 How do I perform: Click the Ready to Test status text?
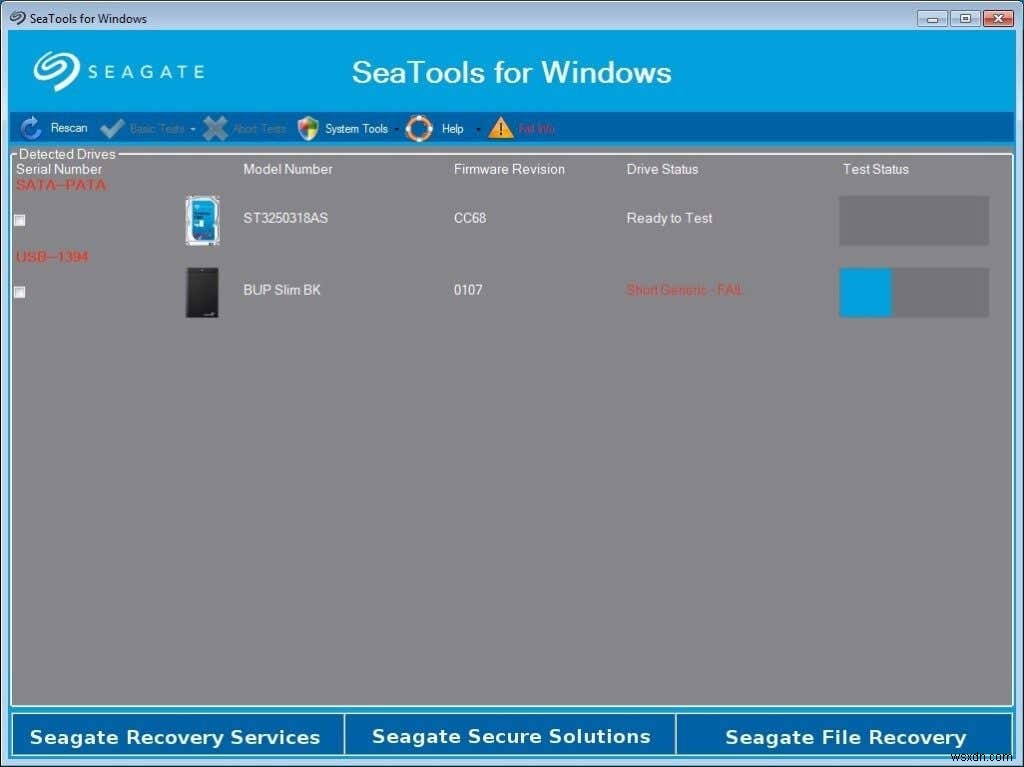[669, 218]
